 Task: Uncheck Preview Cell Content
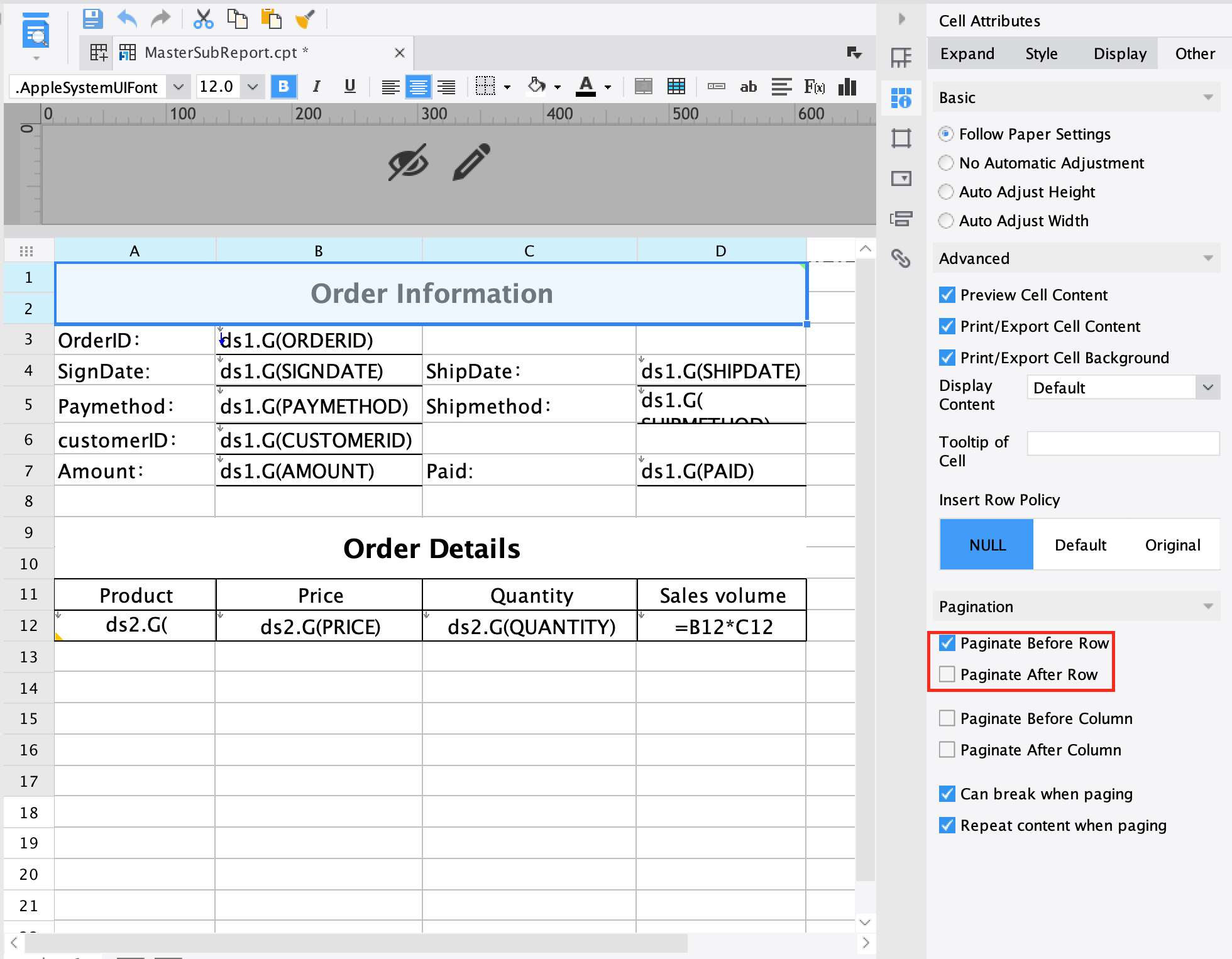point(947,295)
